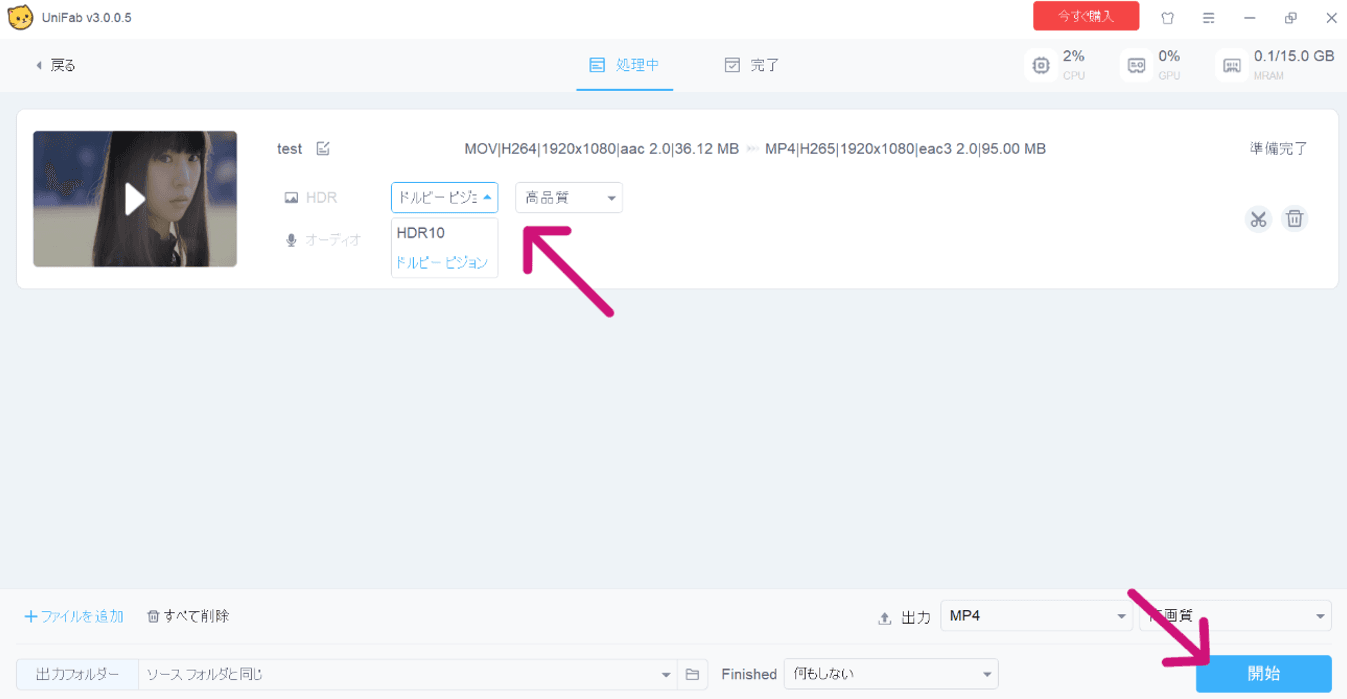Switch to the 処理中 tab
The image size is (1347, 699).
coord(625,66)
